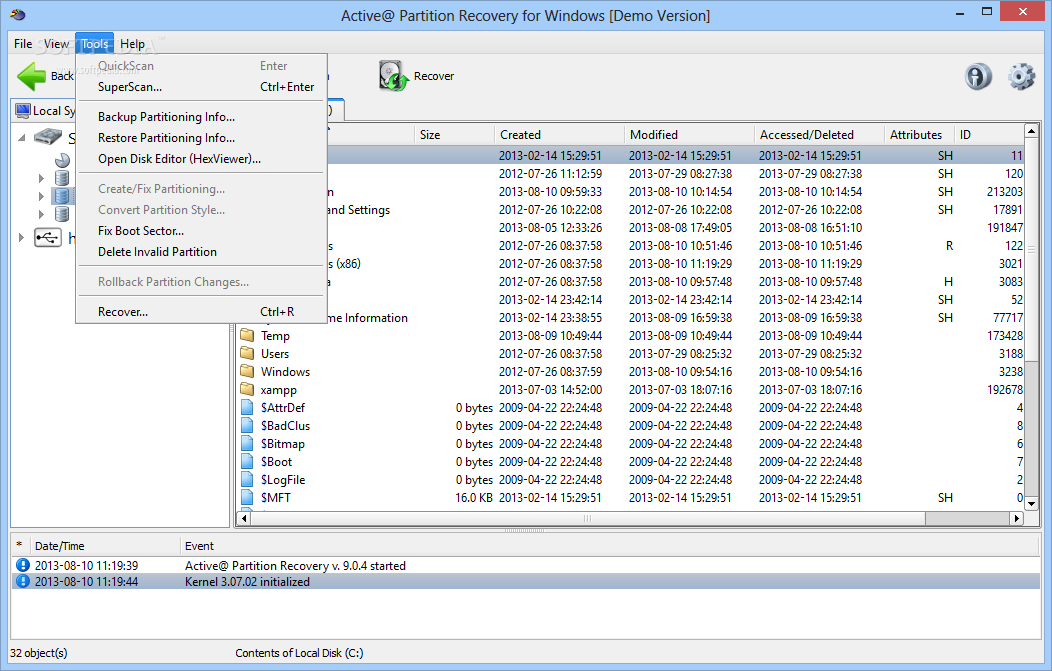
Task: Choose Fix Boot Sector... menu entry
Action: point(201,231)
